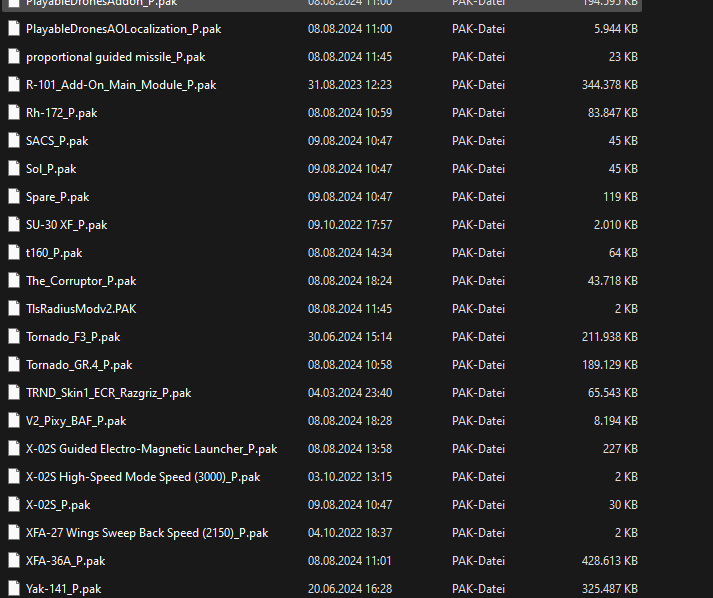The width and height of the screenshot is (713, 598).
Task: Click the file icon next to Yak-141_P.pak
Action: (14, 589)
